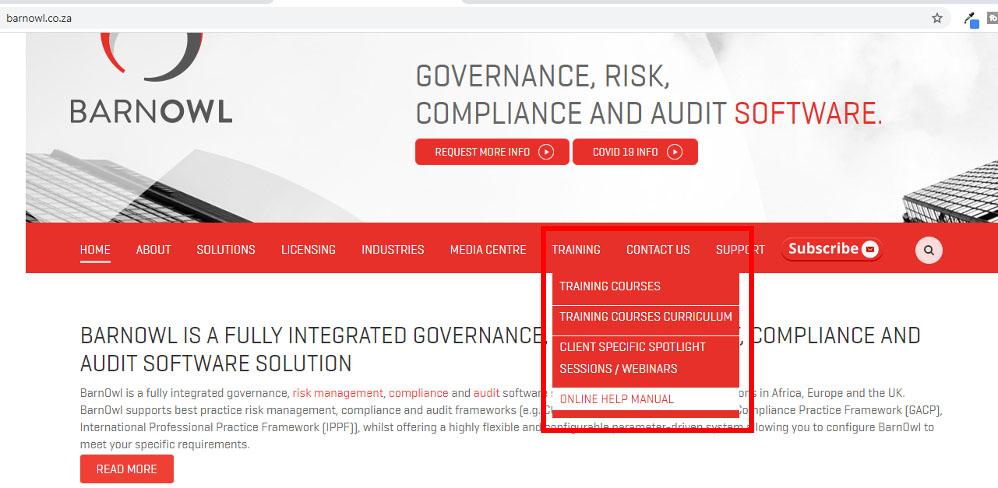Open the INDUSTRIES menu
Screen dimensions: 998x488
393,250
